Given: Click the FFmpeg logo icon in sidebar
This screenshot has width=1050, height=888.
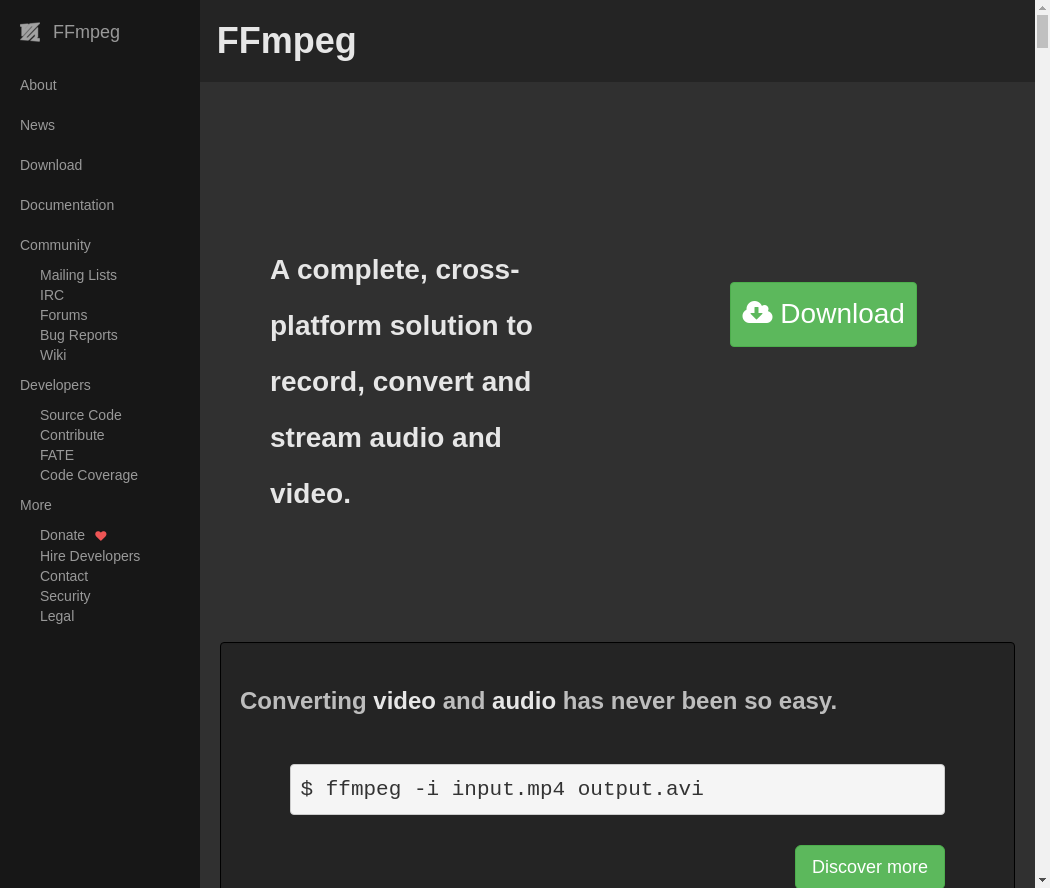Looking at the screenshot, I should [x=30, y=32].
